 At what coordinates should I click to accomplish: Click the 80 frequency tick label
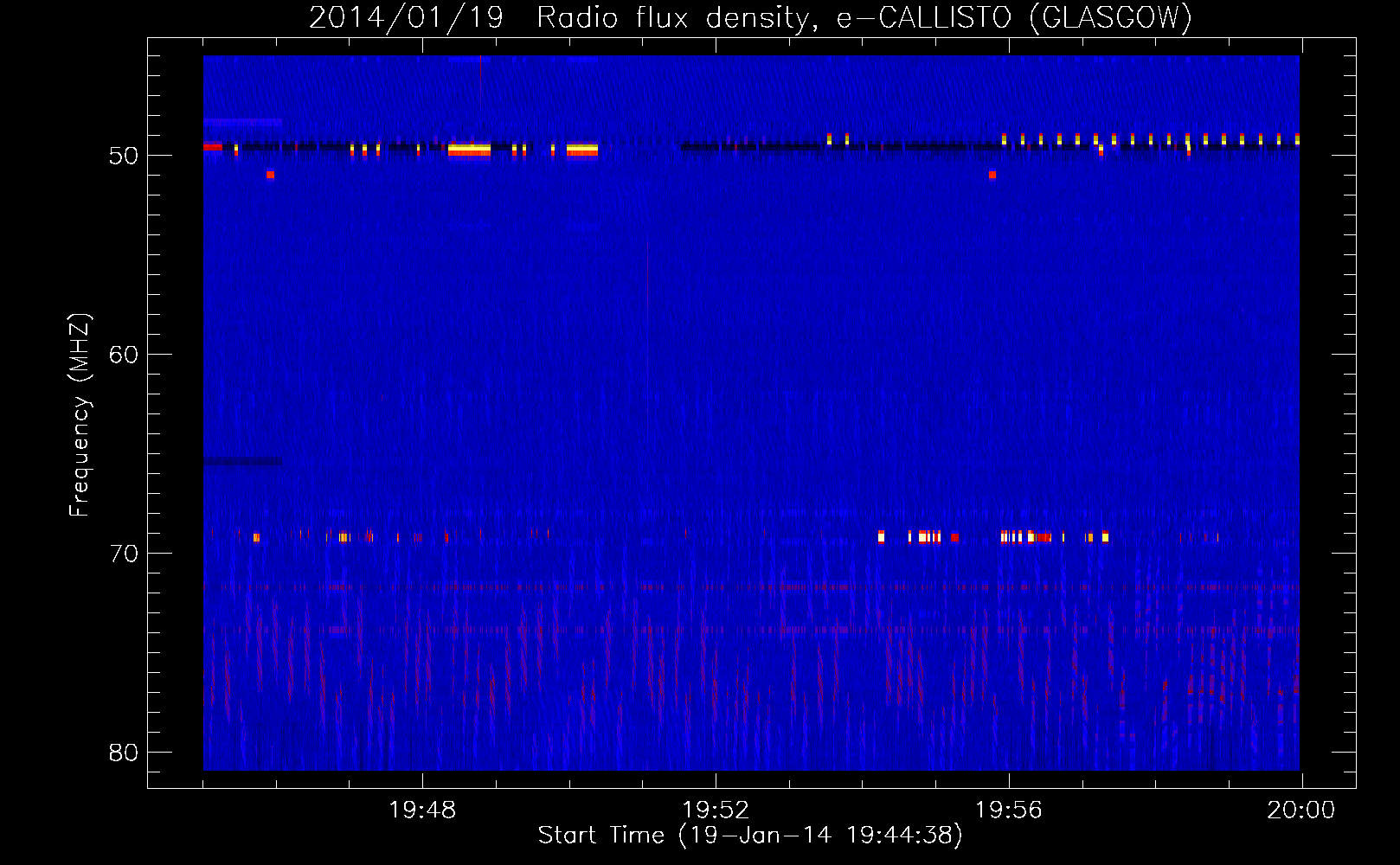tap(124, 753)
